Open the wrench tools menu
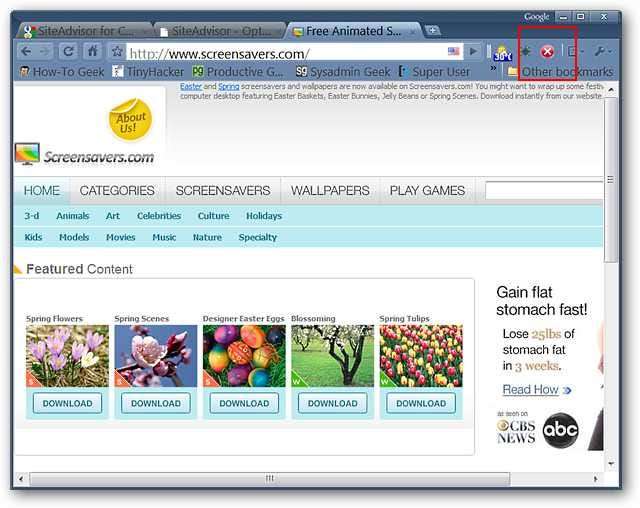 (603, 51)
